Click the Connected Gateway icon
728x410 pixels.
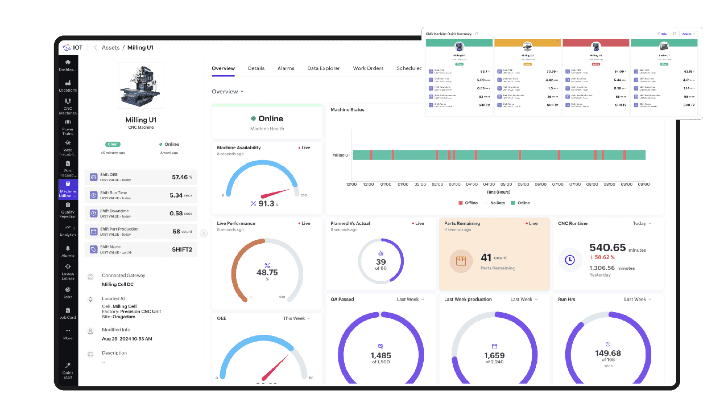coord(91,277)
